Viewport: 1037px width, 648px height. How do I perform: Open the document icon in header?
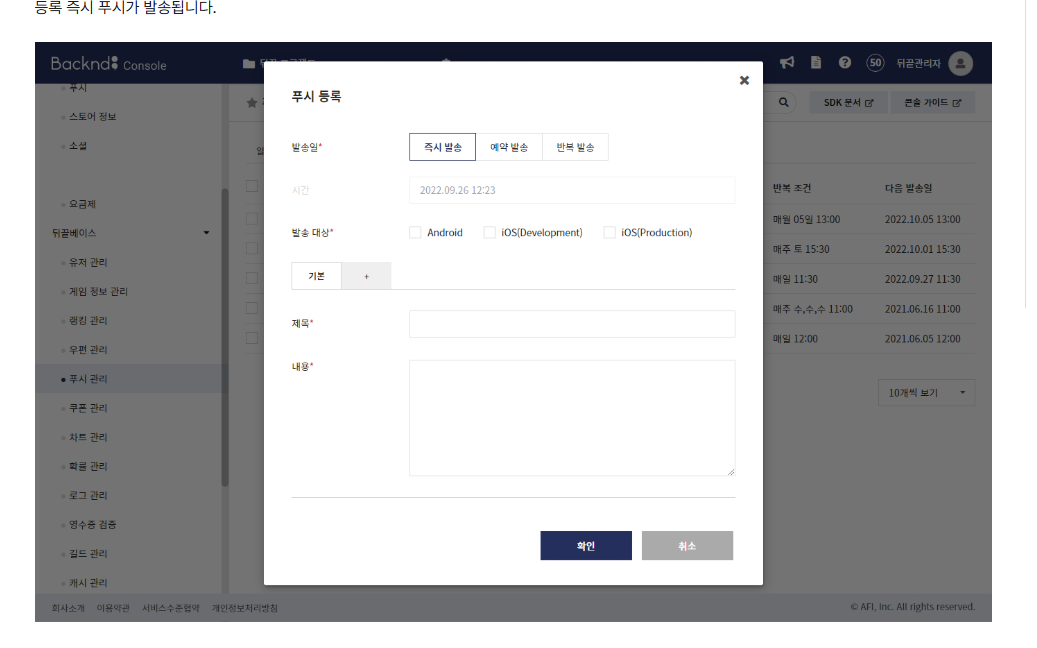[816, 62]
